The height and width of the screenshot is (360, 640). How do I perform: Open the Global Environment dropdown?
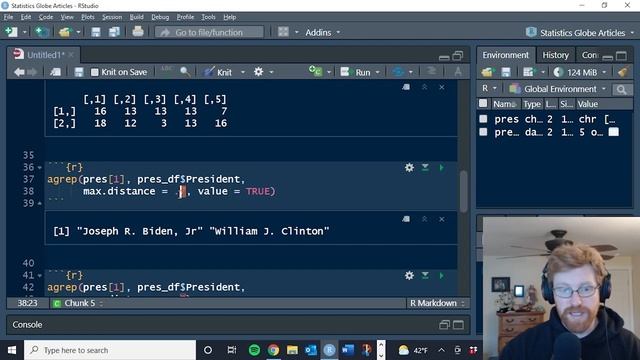tap(558, 89)
